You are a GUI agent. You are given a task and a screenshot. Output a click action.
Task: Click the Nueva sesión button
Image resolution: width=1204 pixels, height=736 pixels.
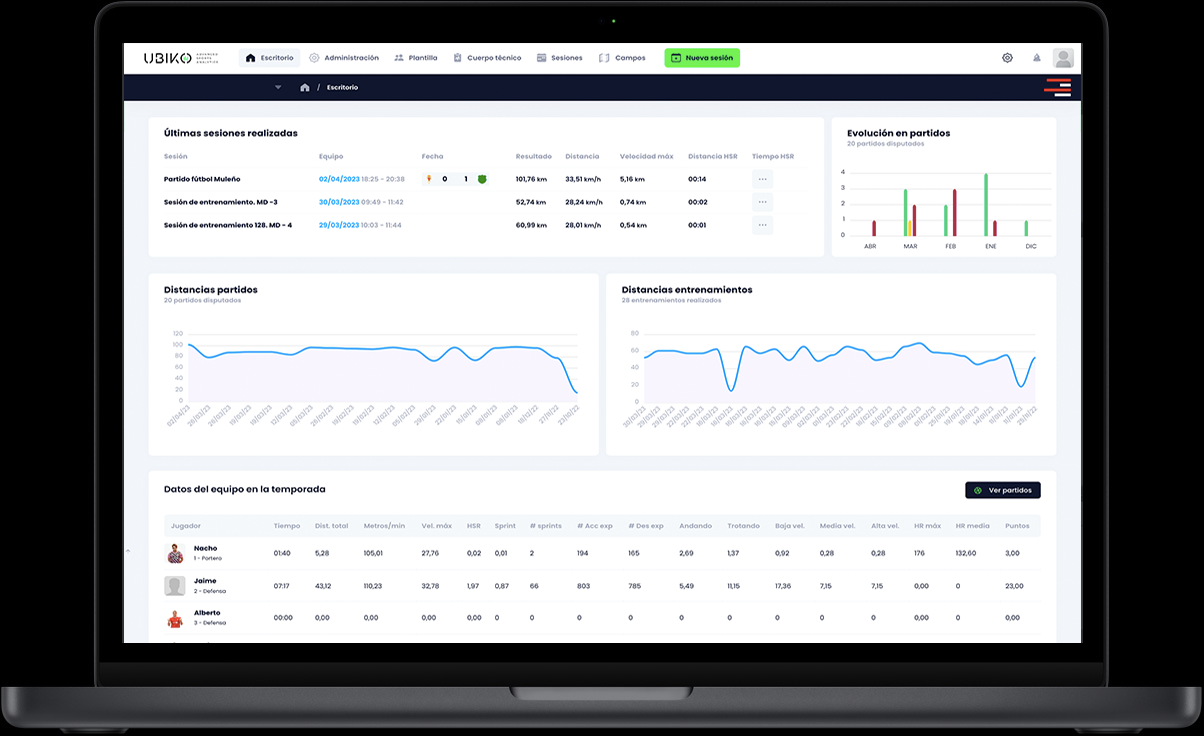702,58
